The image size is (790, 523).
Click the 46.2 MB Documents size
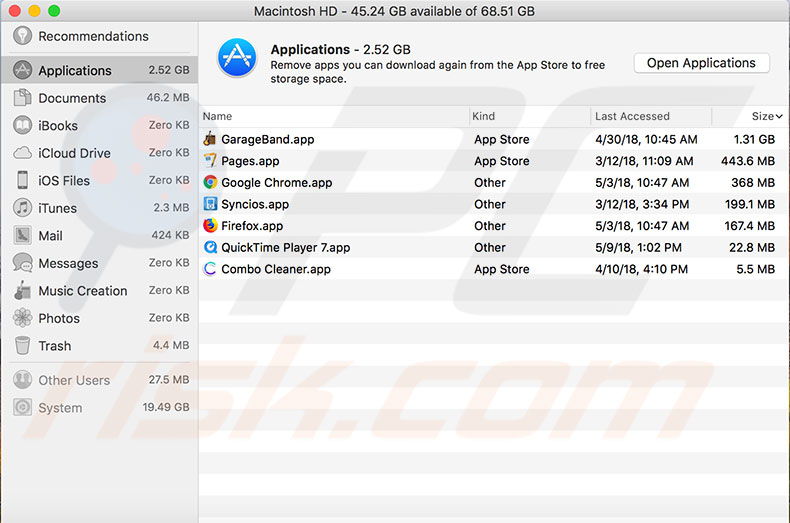[168, 97]
